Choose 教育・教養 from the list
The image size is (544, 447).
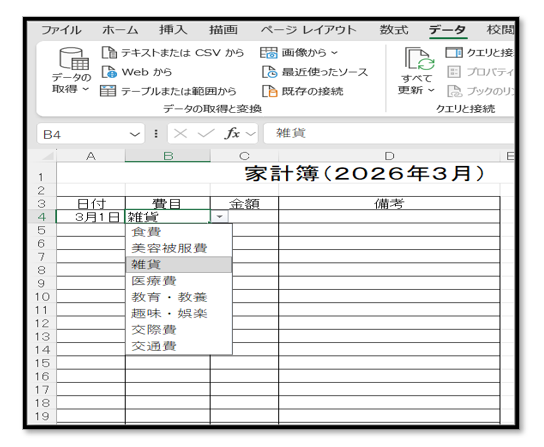point(179,297)
